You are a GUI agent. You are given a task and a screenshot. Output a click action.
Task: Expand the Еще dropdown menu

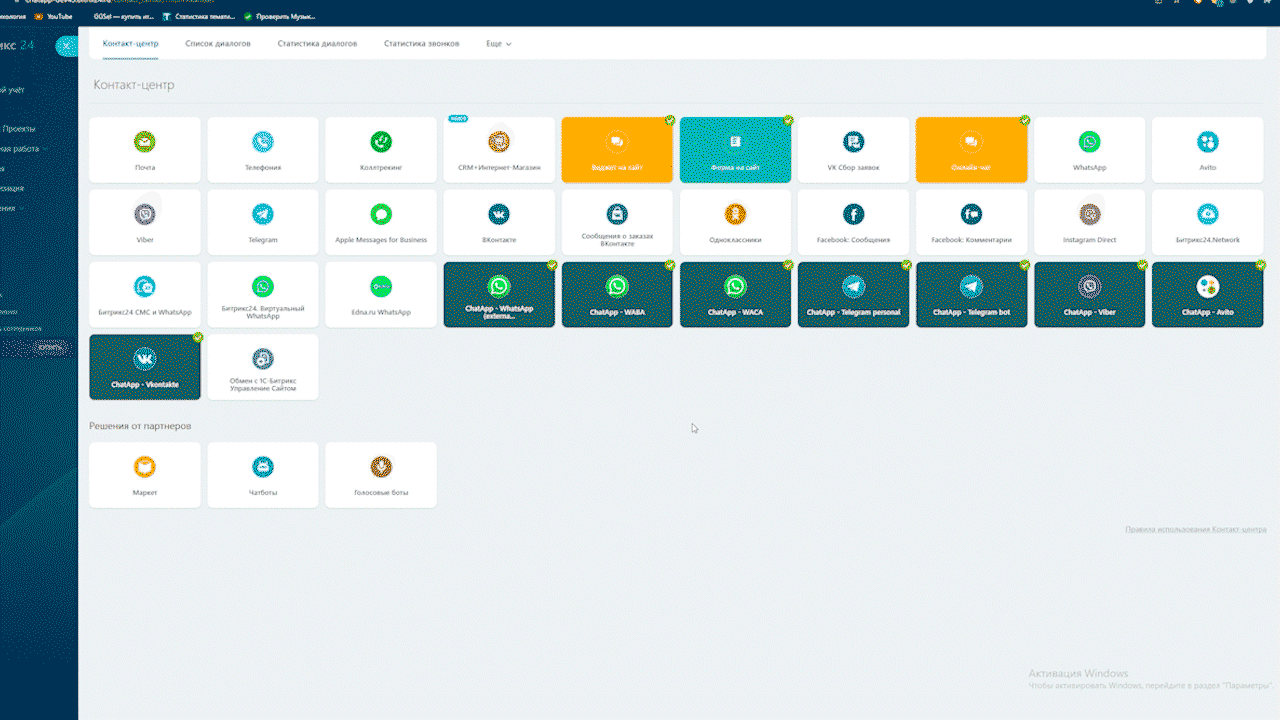pos(499,44)
